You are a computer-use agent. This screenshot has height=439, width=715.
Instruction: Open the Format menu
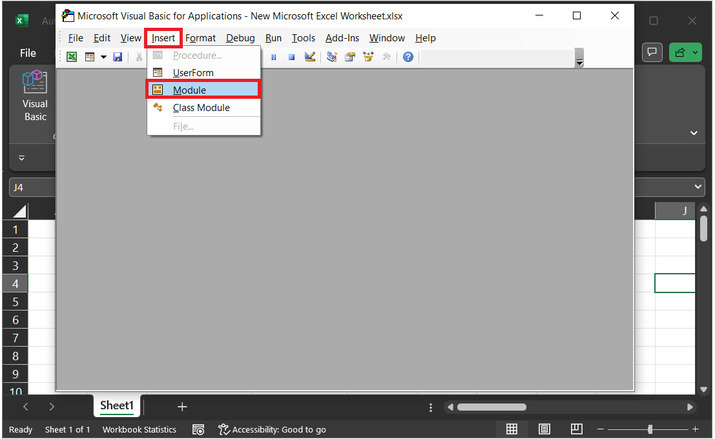coord(200,38)
